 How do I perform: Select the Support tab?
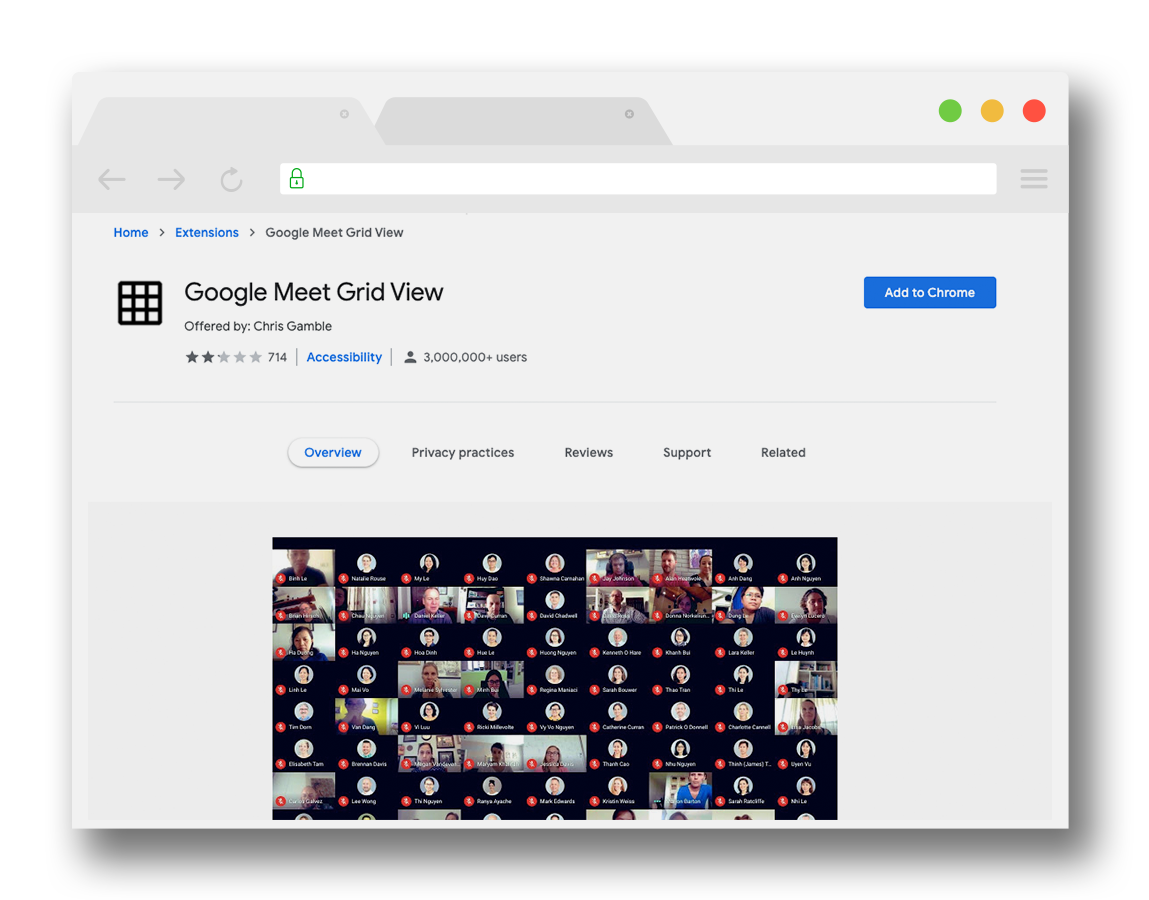pos(686,453)
